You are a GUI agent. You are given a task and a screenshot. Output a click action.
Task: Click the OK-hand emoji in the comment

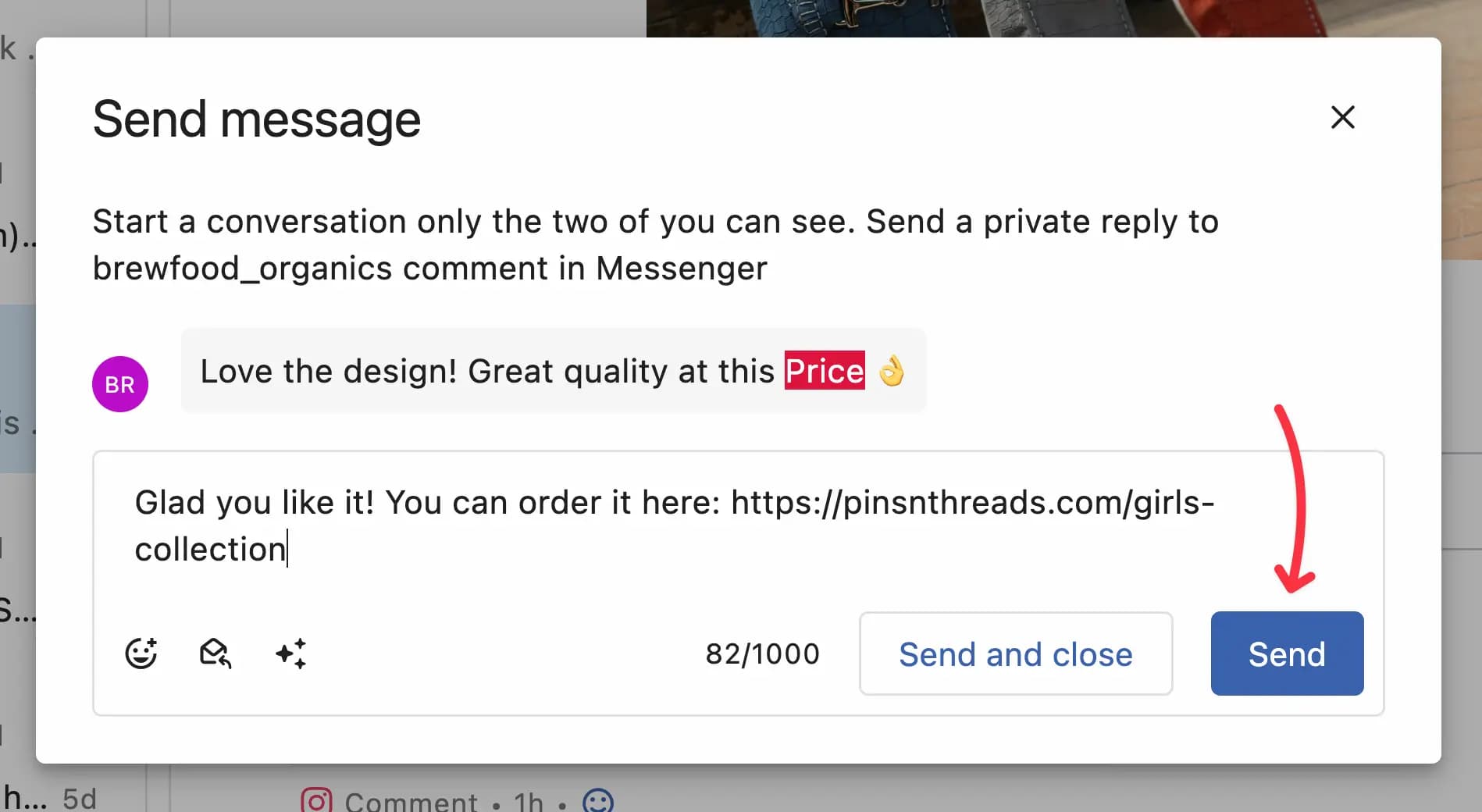click(892, 371)
